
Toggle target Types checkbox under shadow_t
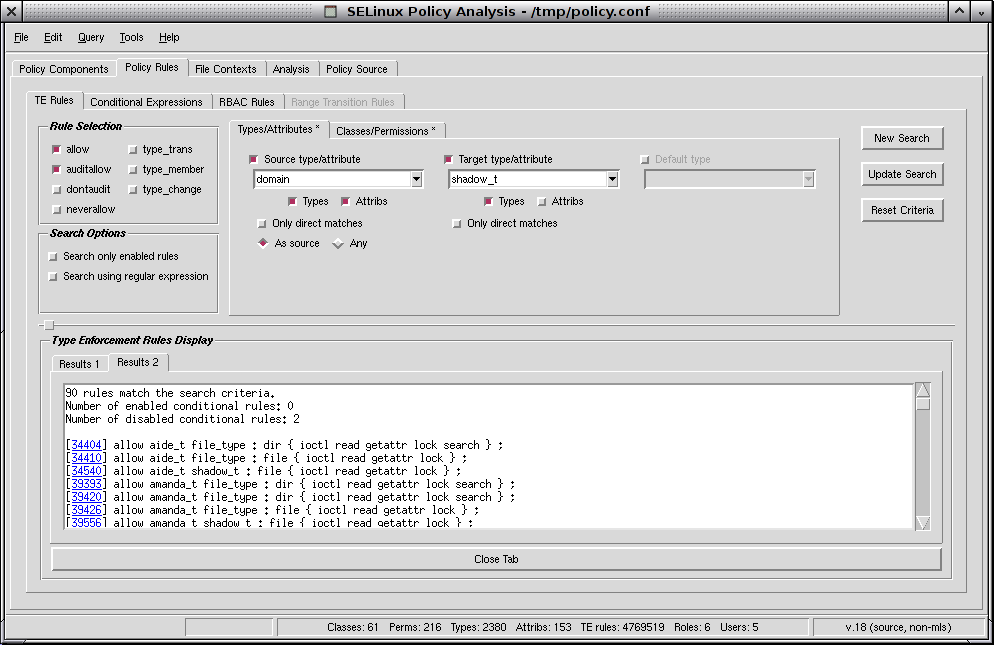[x=488, y=202]
